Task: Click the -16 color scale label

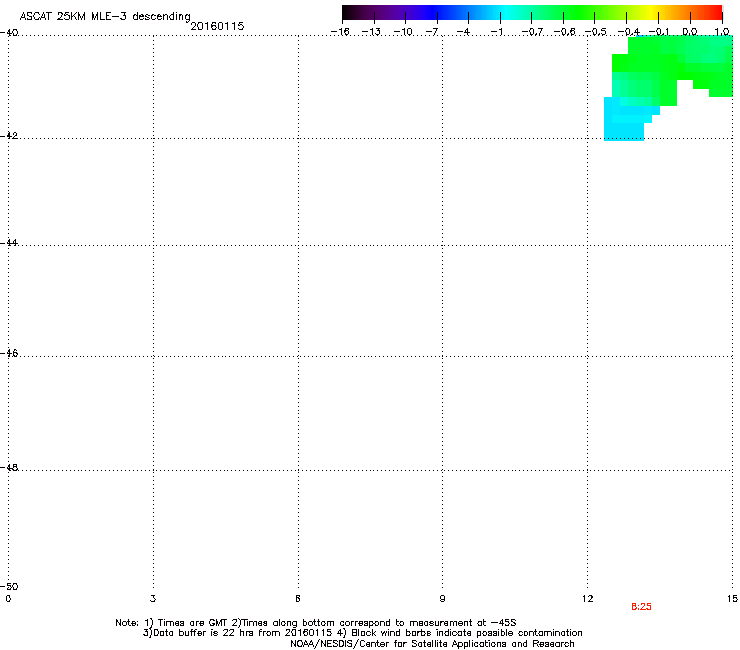Action: (x=340, y=32)
